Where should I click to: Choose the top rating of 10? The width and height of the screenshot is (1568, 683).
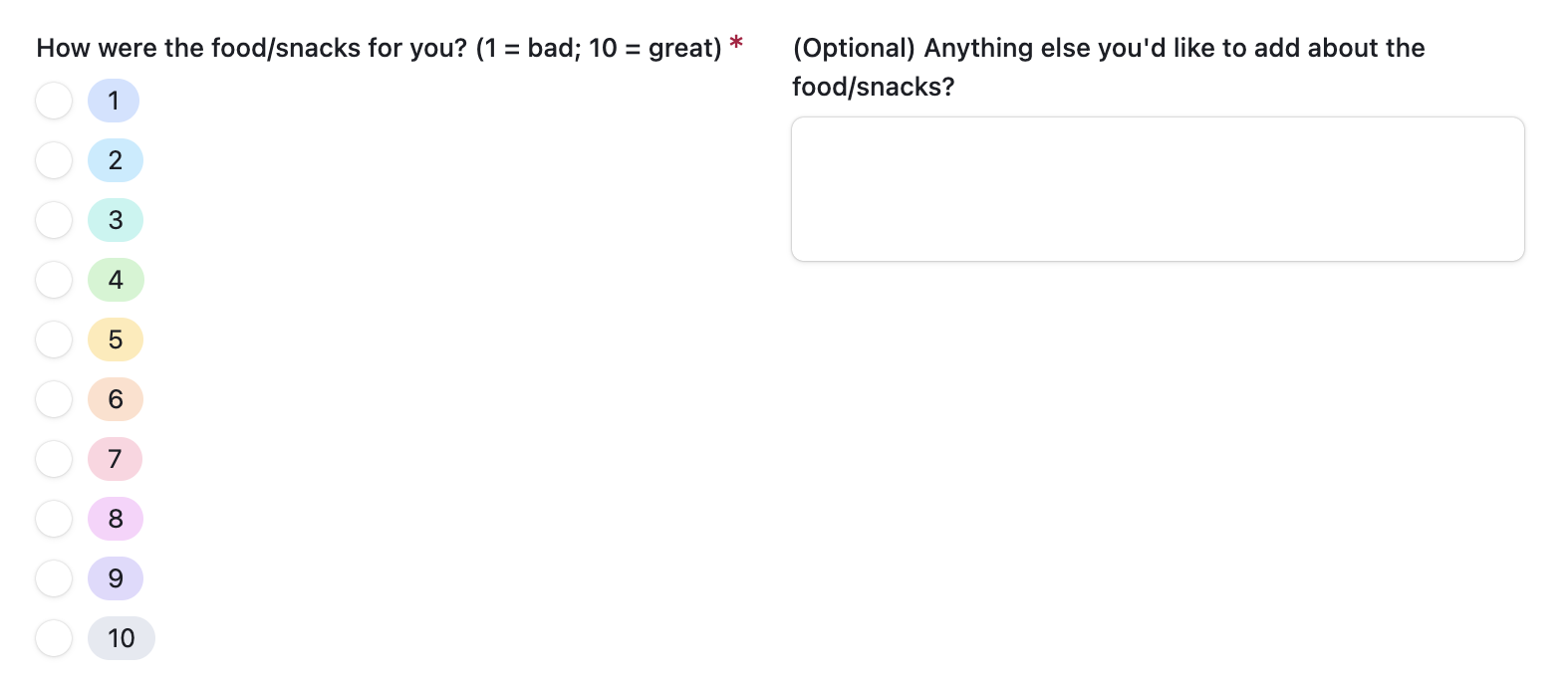54,638
